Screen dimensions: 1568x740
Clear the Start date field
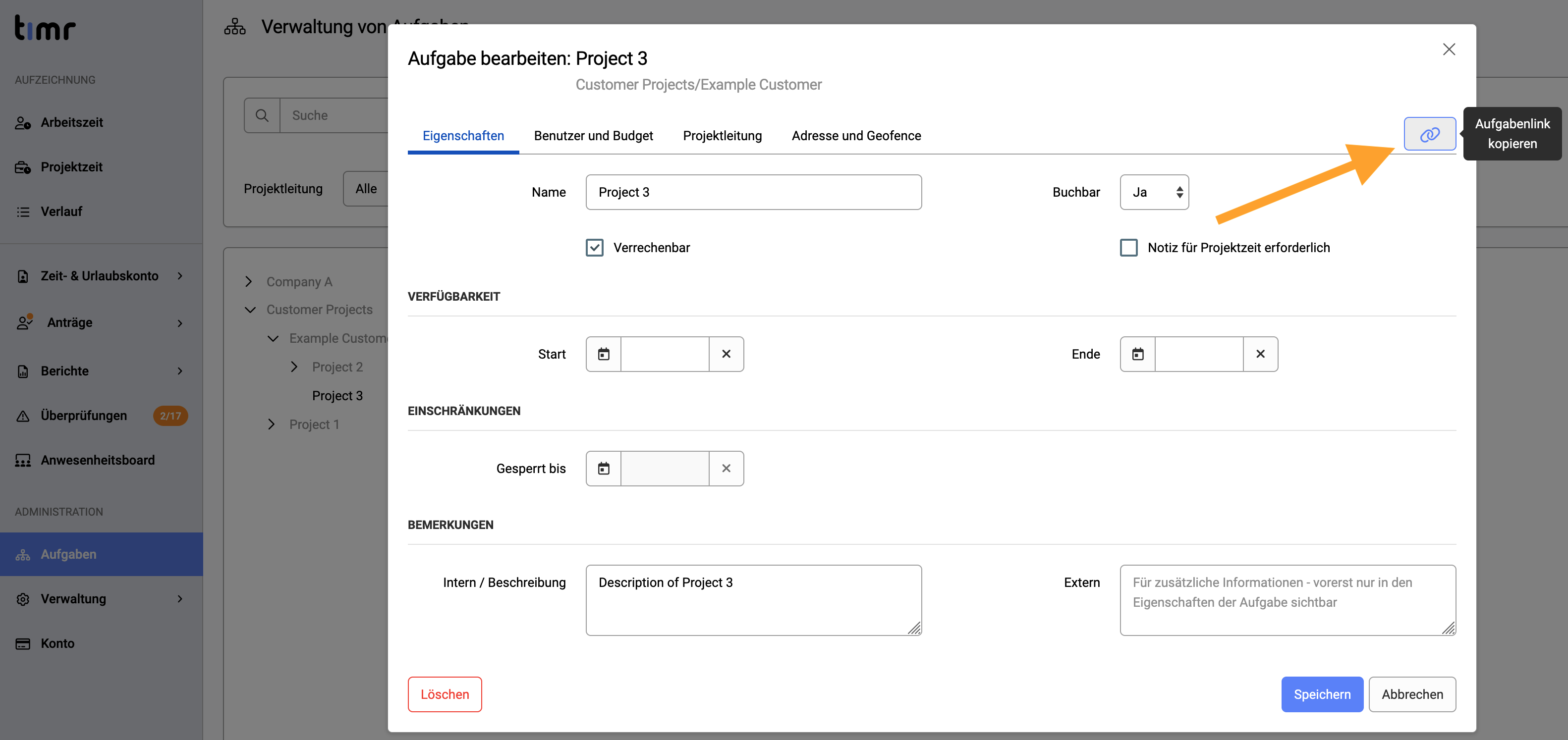(x=726, y=354)
